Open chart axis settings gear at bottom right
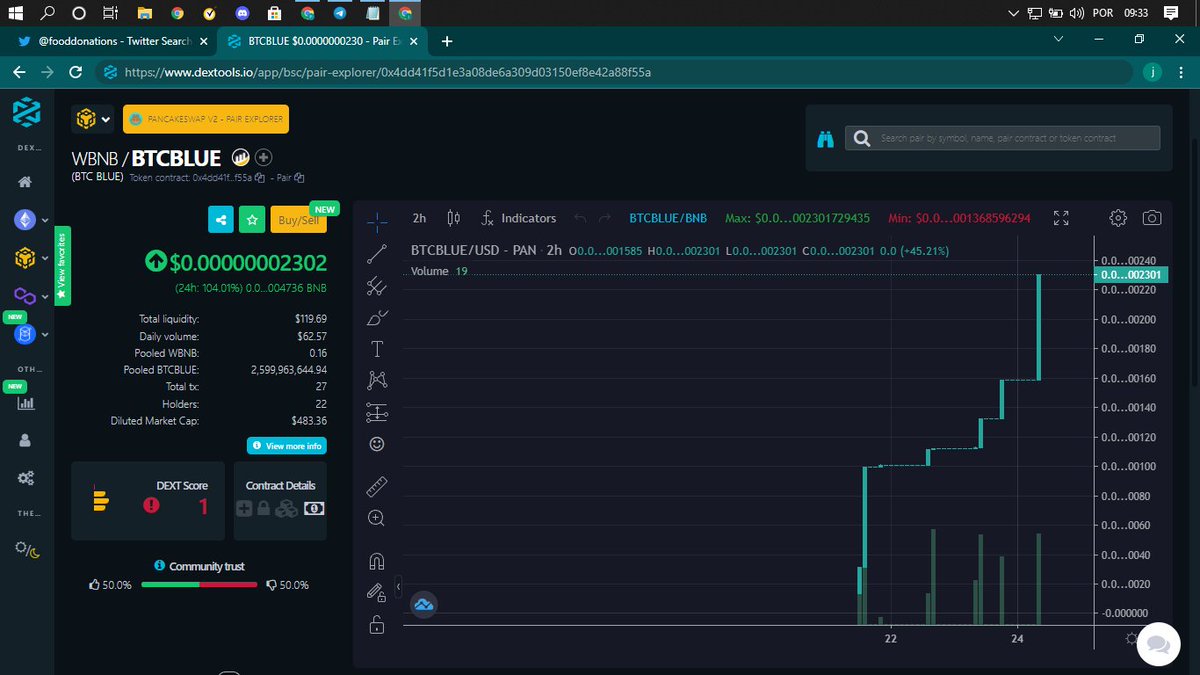 1132,639
